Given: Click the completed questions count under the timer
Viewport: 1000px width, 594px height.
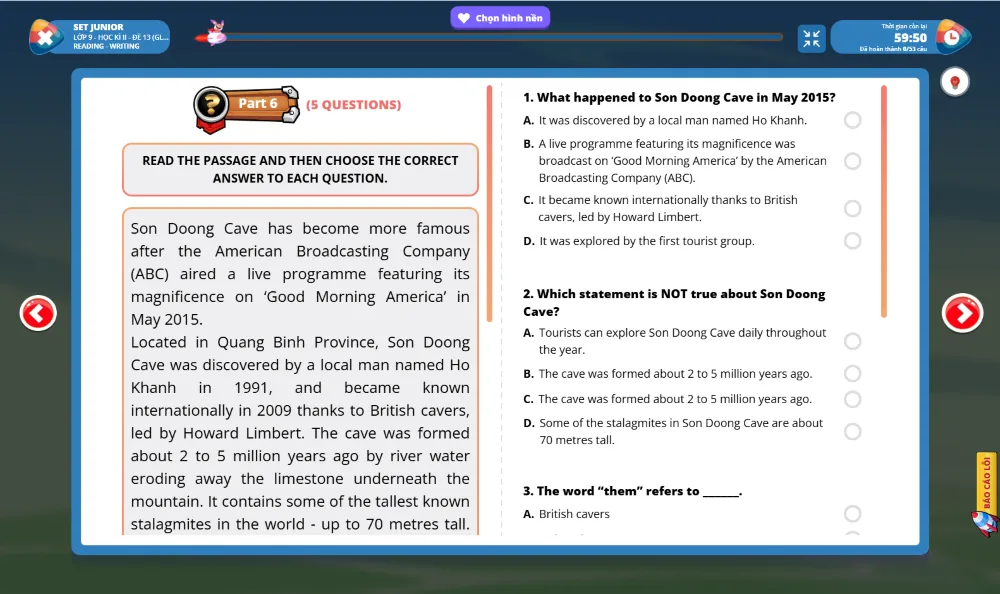Looking at the screenshot, I should click(893, 49).
